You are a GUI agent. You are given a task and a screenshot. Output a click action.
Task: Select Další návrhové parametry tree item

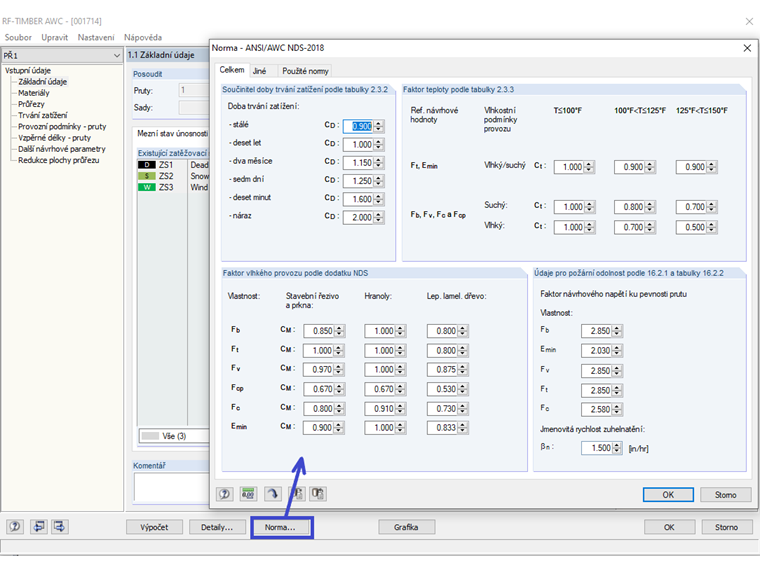(62, 148)
